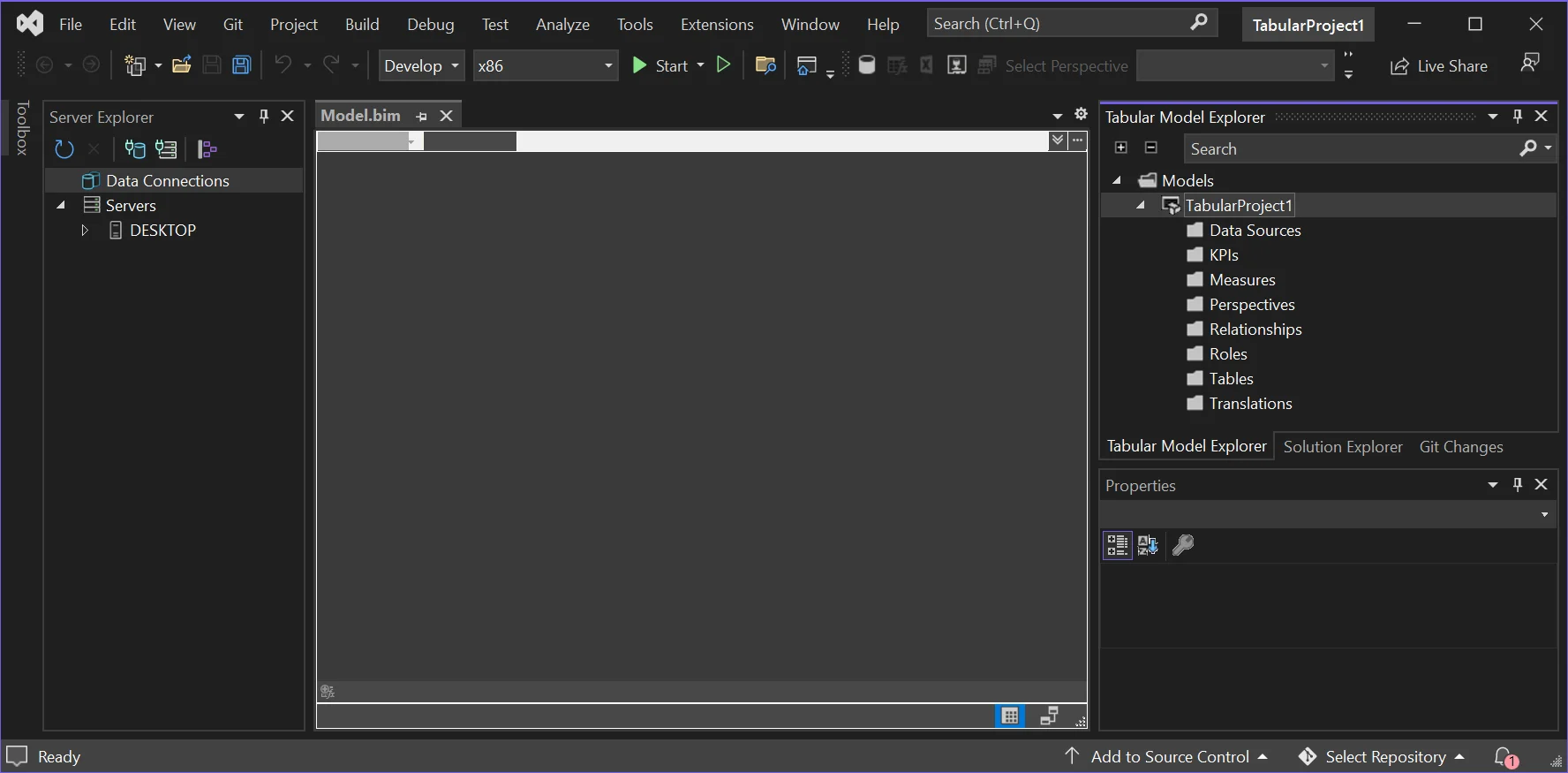This screenshot has width=1568, height=773.
Task: Select the DESKTOP server item
Action: click(162, 230)
